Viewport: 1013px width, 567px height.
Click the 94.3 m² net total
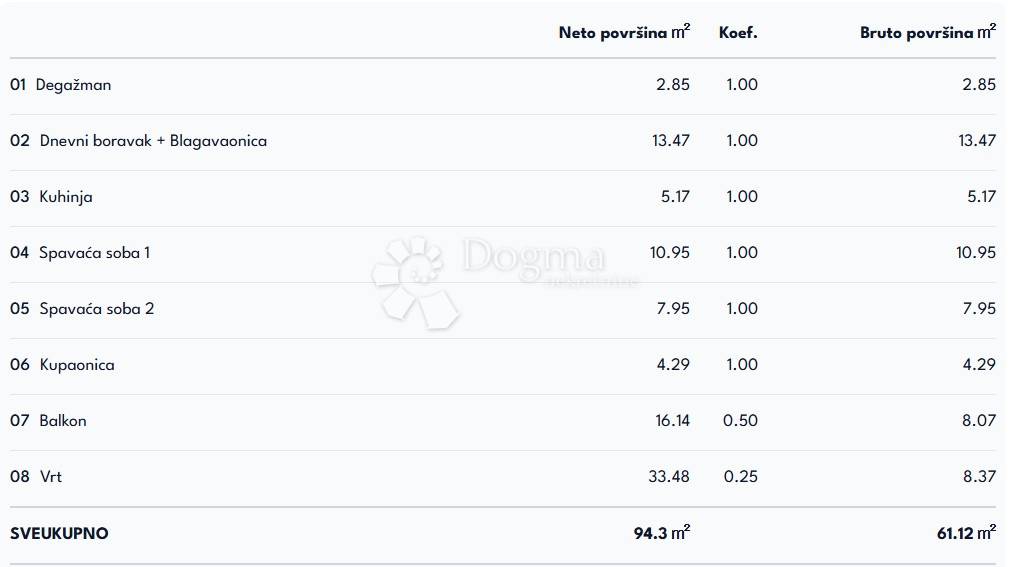coord(661,533)
